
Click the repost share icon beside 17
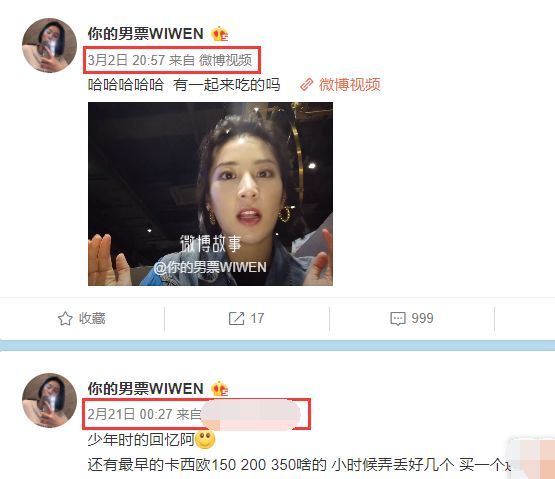tap(236, 318)
